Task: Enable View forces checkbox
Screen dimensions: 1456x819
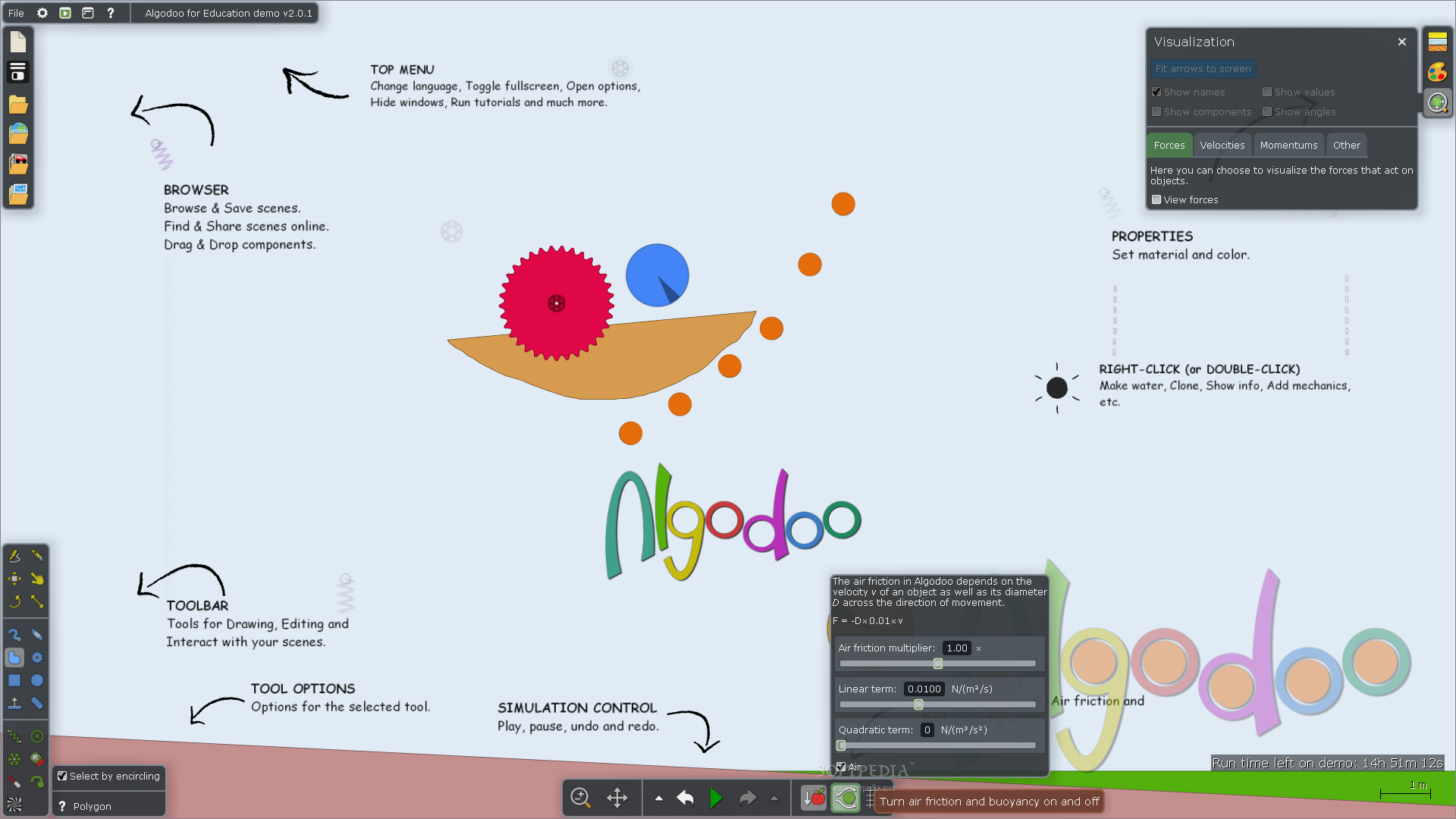Action: [1156, 199]
